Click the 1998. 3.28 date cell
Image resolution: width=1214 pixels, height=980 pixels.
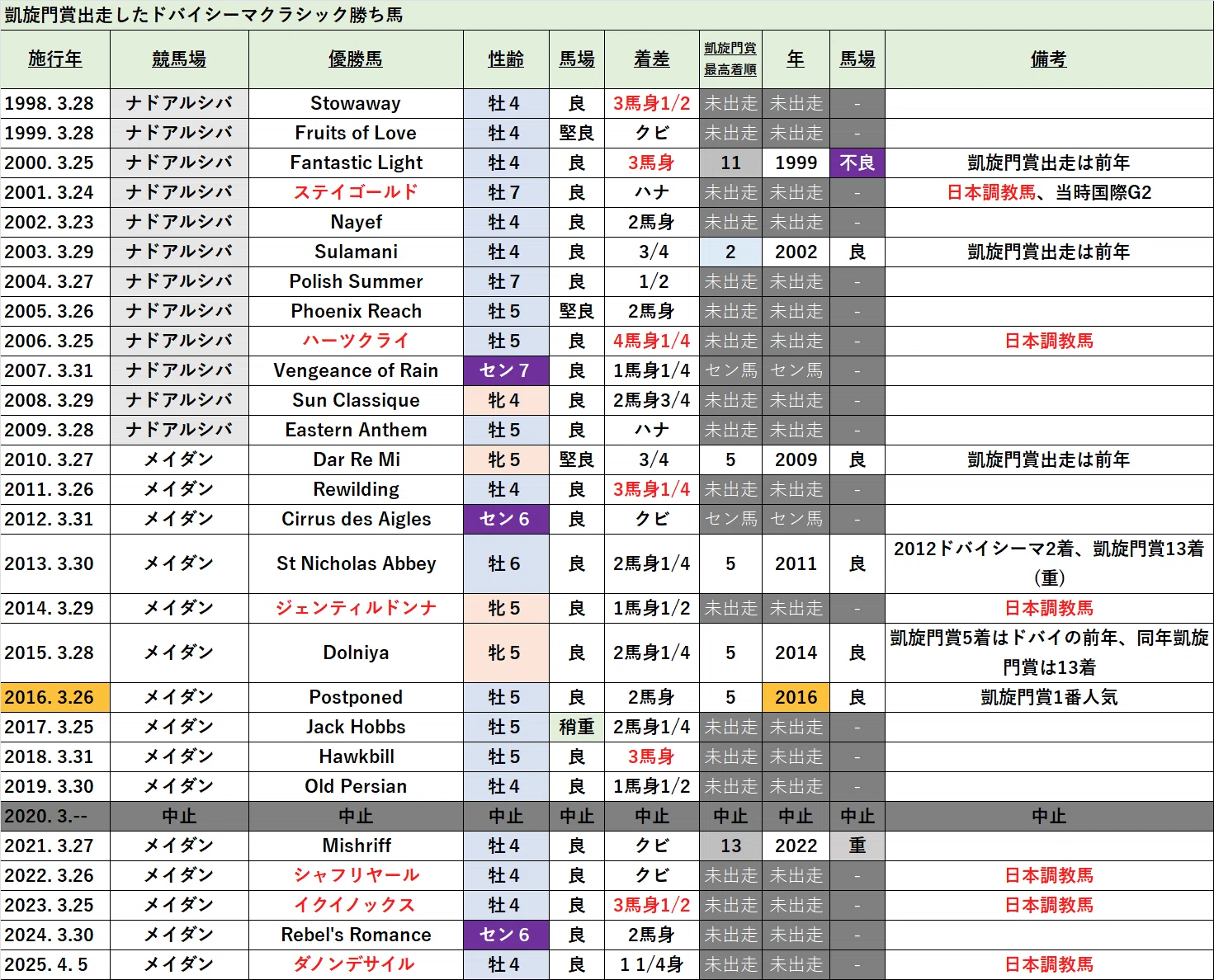[x=55, y=103]
